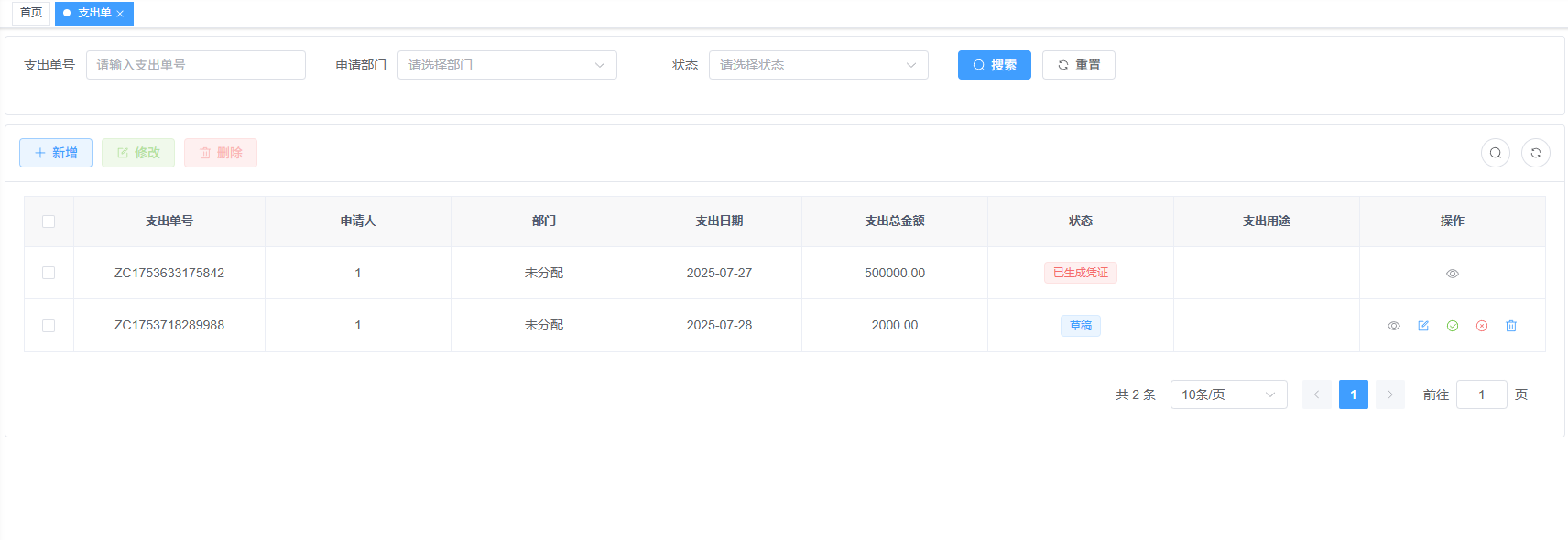
Task: Expand the 10条/页 page size selector
Action: [1227, 394]
